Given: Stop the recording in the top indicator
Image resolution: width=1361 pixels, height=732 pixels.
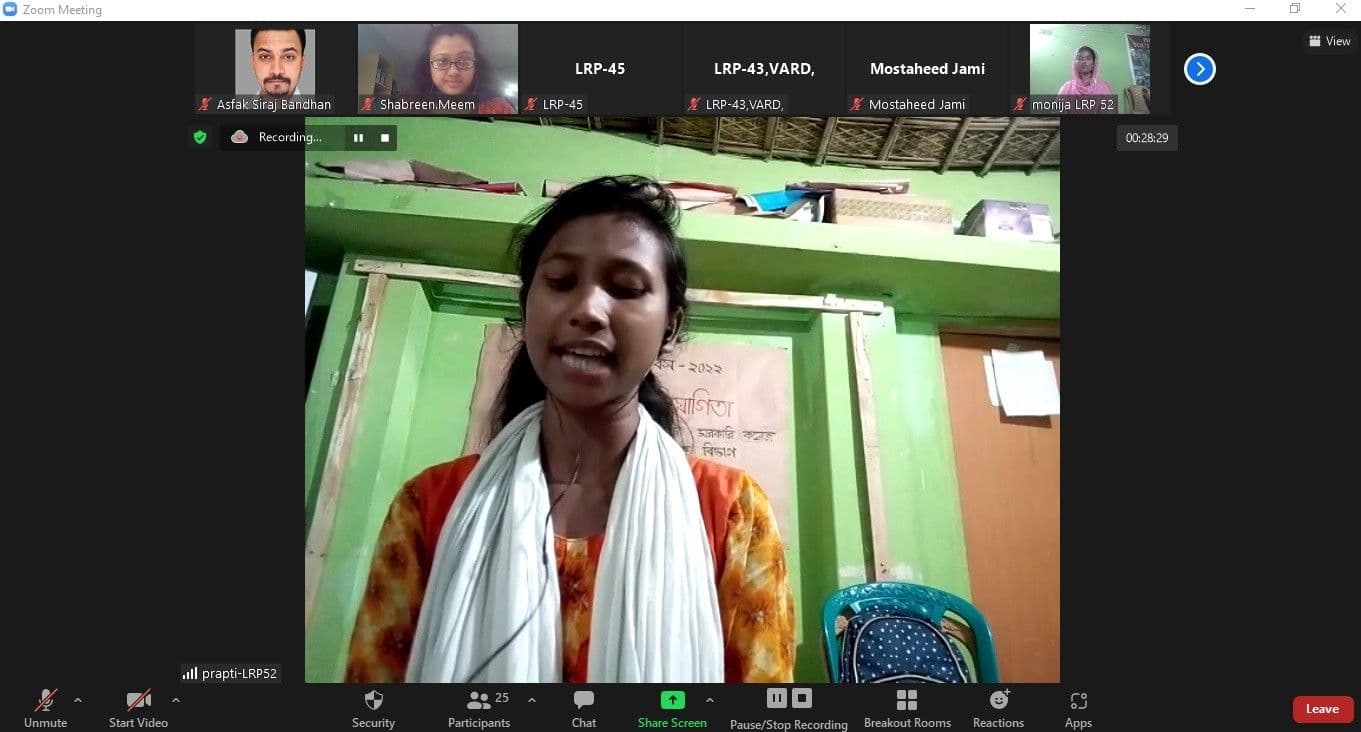Looking at the screenshot, I should pyautogui.click(x=385, y=138).
